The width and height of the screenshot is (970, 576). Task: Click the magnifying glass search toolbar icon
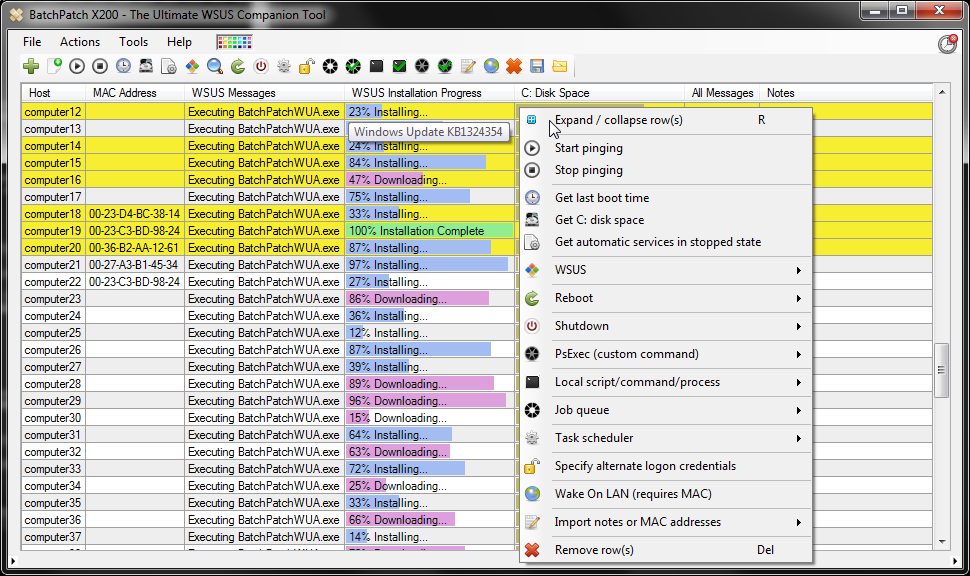[x=215, y=67]
